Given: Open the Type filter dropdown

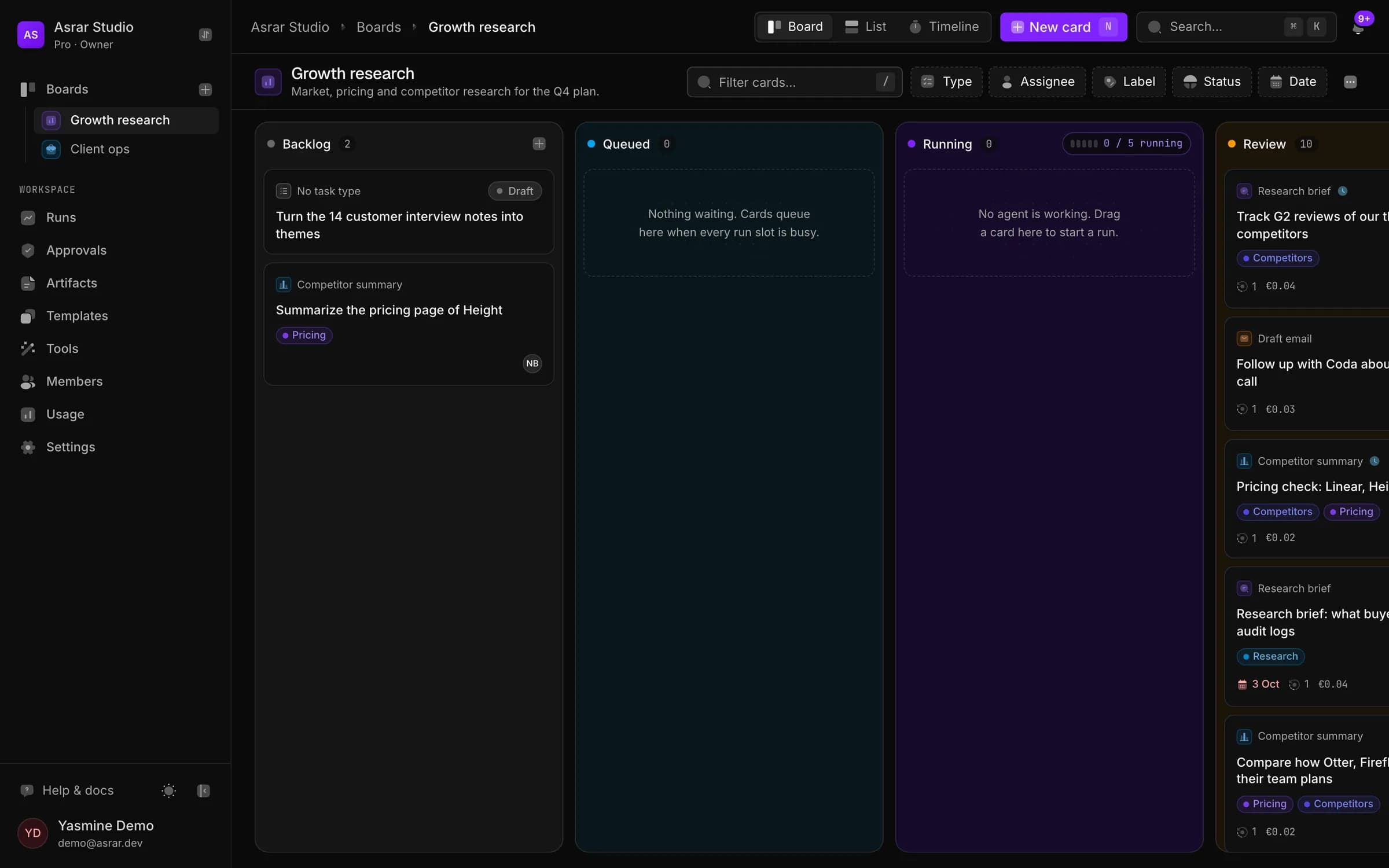Looking at the screenshot, I should click(x=946, y=82).
